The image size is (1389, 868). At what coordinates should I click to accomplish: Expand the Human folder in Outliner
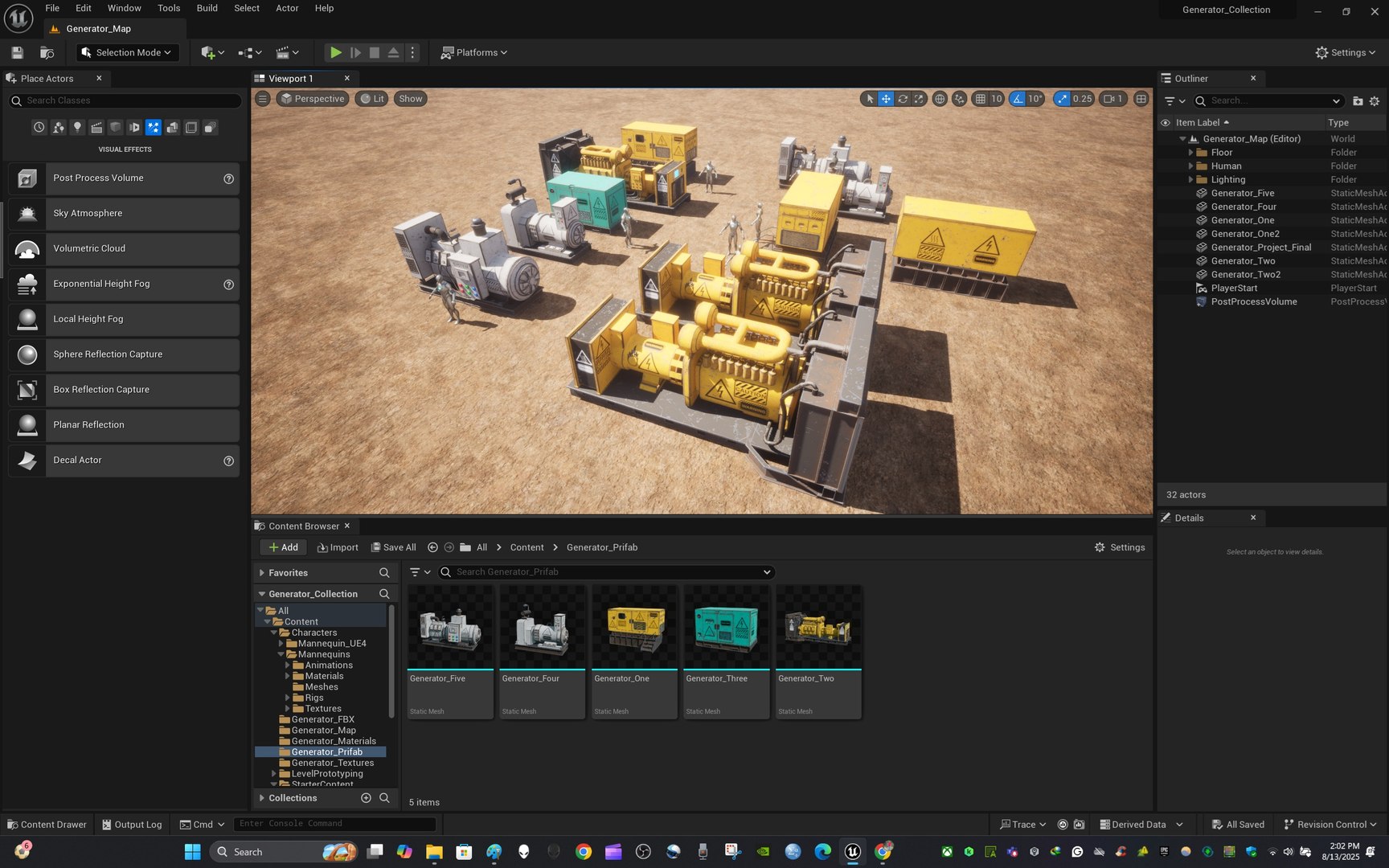coord(1190,166)
